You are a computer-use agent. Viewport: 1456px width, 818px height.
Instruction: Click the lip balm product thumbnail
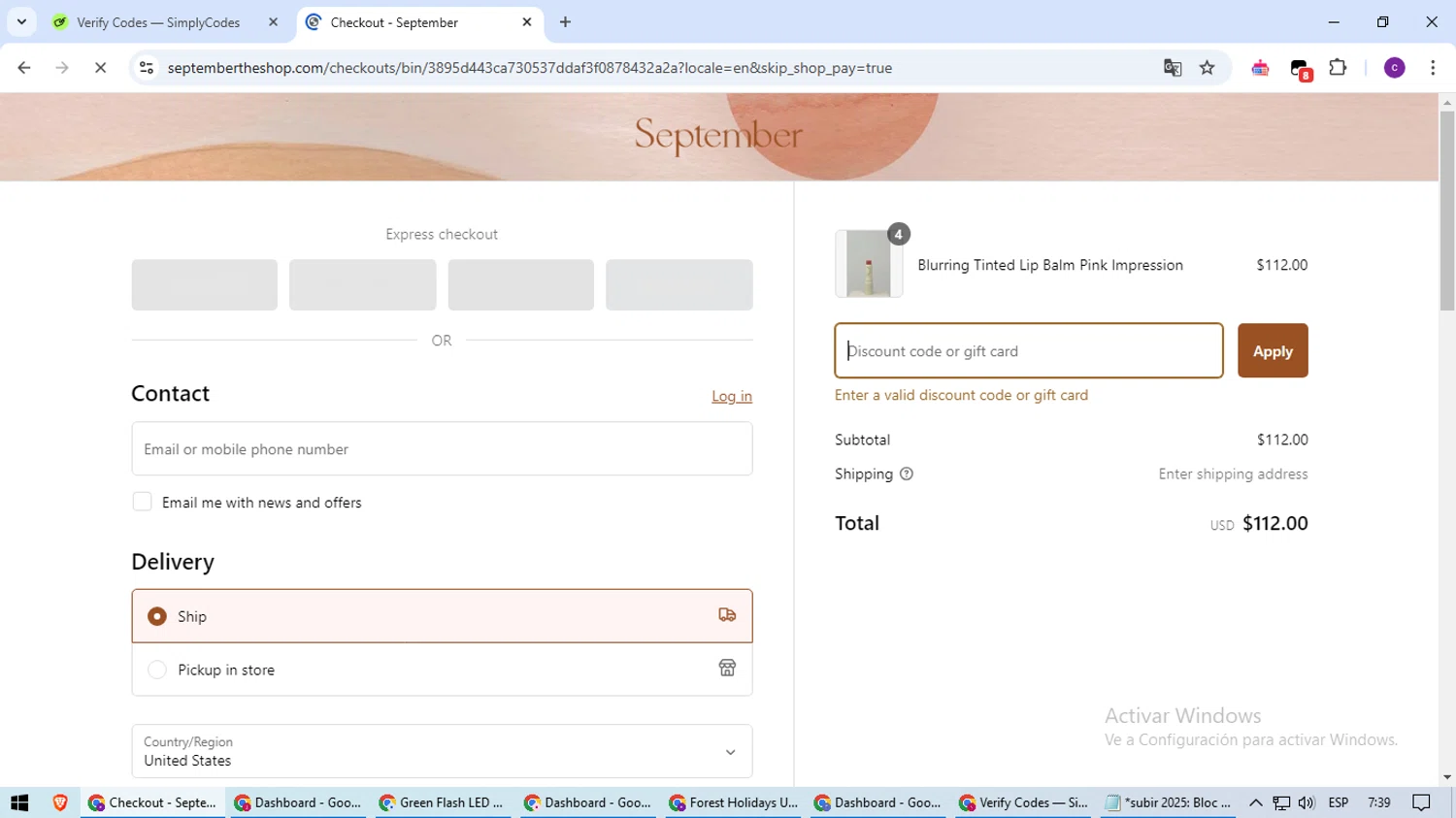coord(869,264)
